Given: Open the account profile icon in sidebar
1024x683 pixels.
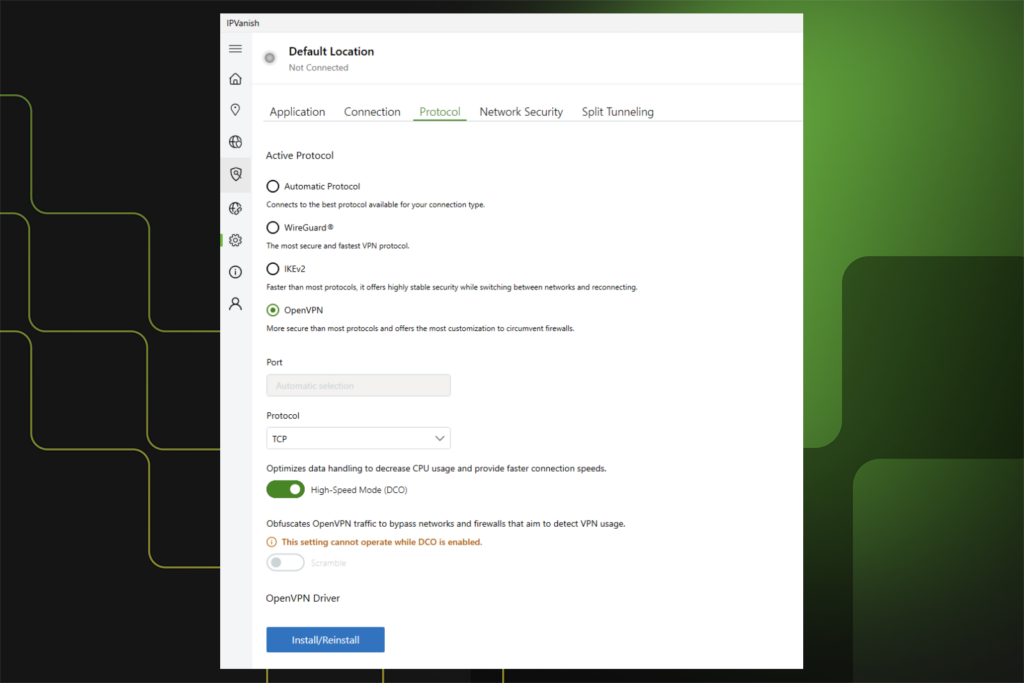Looking at the screenshot, I should [x=236, y=304].
